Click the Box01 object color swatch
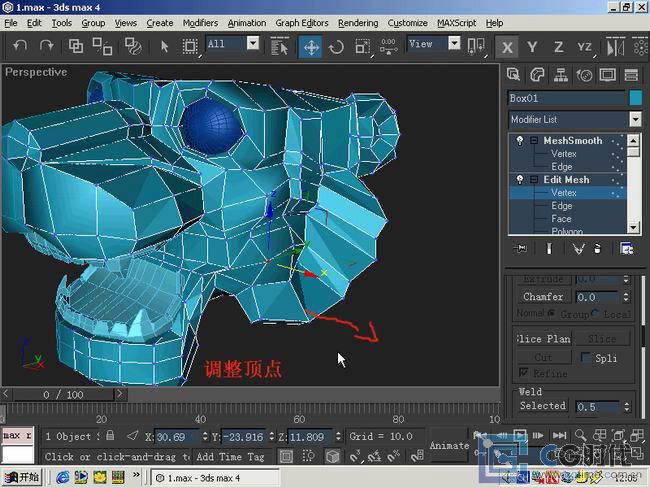Screen dimensions: 650x488 tap(635, 98)
